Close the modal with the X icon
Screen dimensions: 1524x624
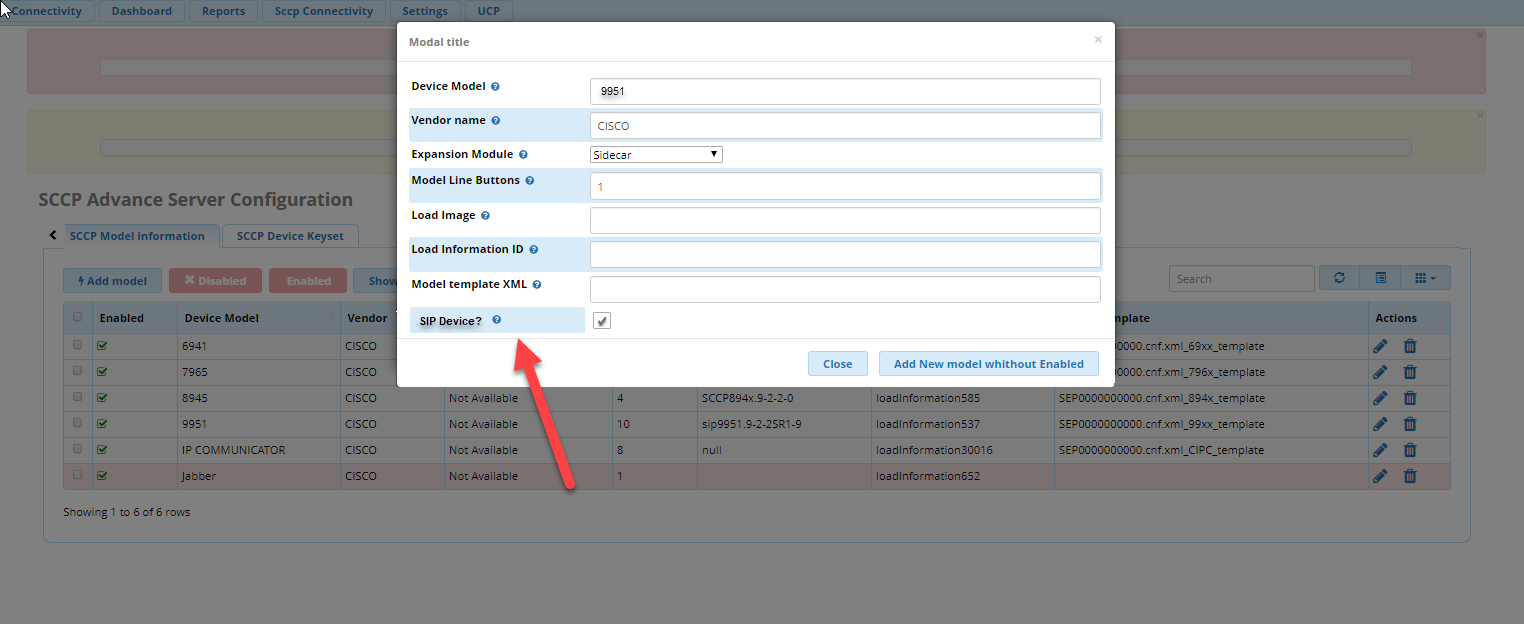click(x=1098, y=40)
